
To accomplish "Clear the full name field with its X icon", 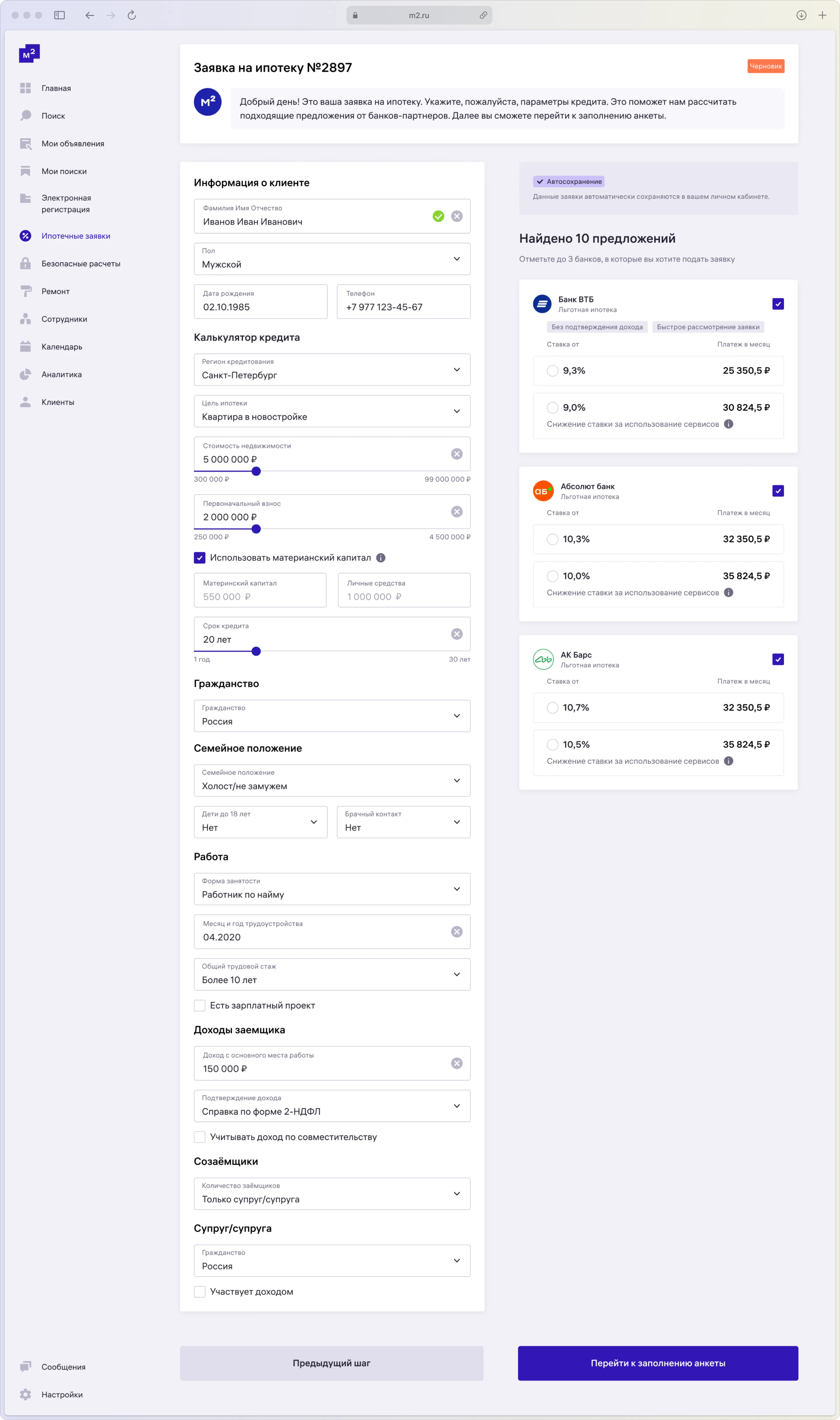I will [x=457, y=216].
